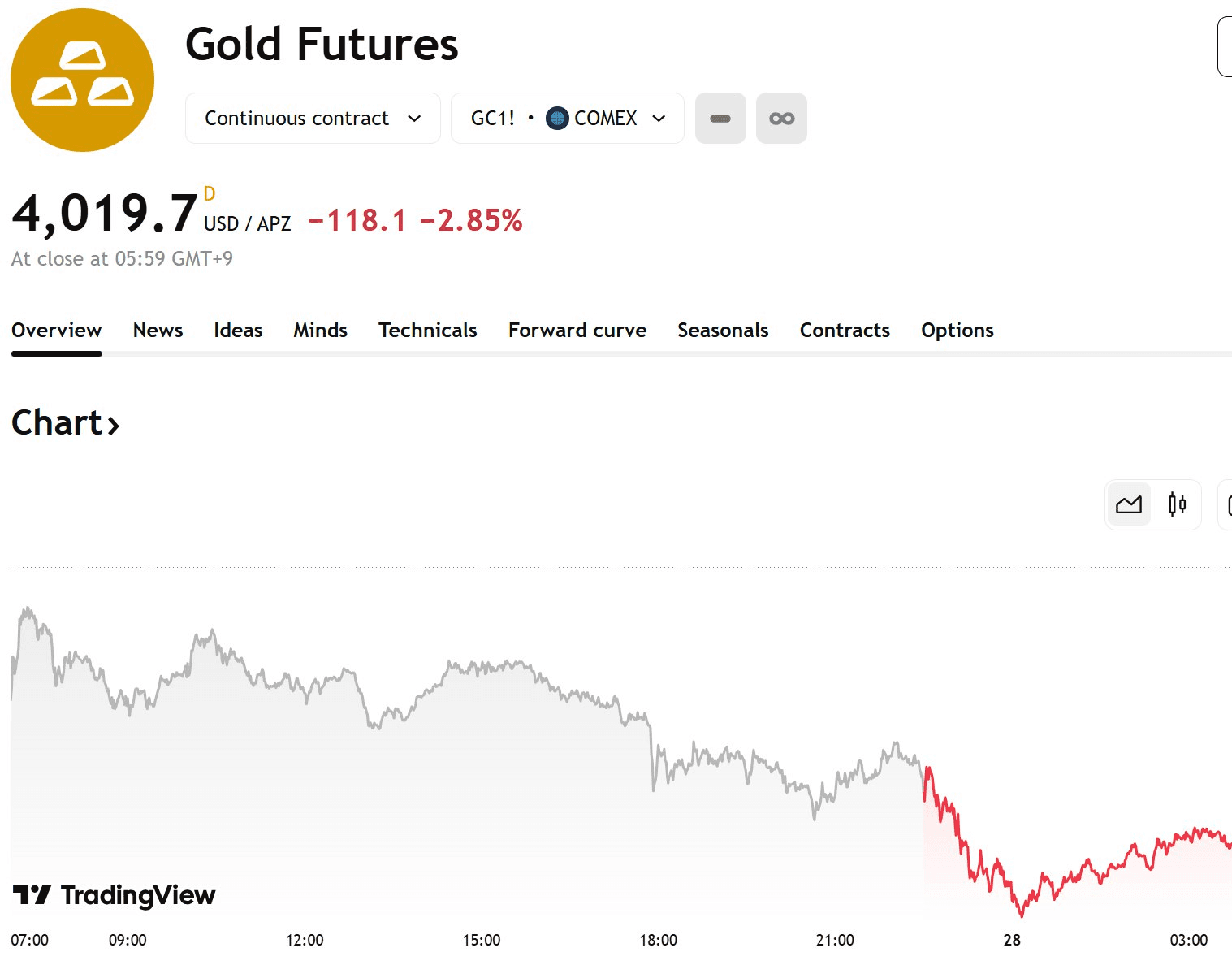This screenshot has height=965, width=1232.
Task: Click the delayed data 'D' indicator
Action: [210, 194]
